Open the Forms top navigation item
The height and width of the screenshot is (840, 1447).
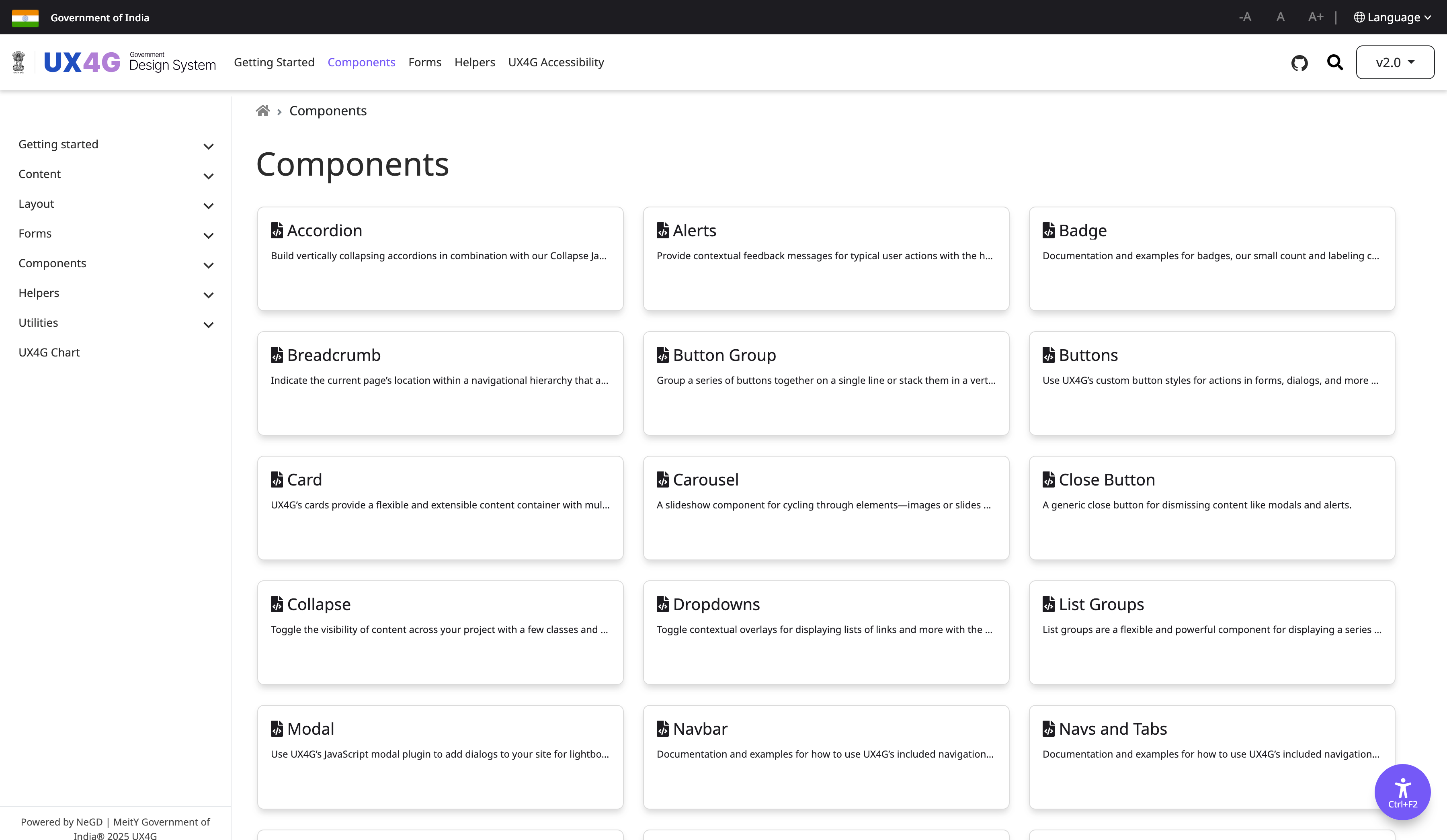click(424, 62)
